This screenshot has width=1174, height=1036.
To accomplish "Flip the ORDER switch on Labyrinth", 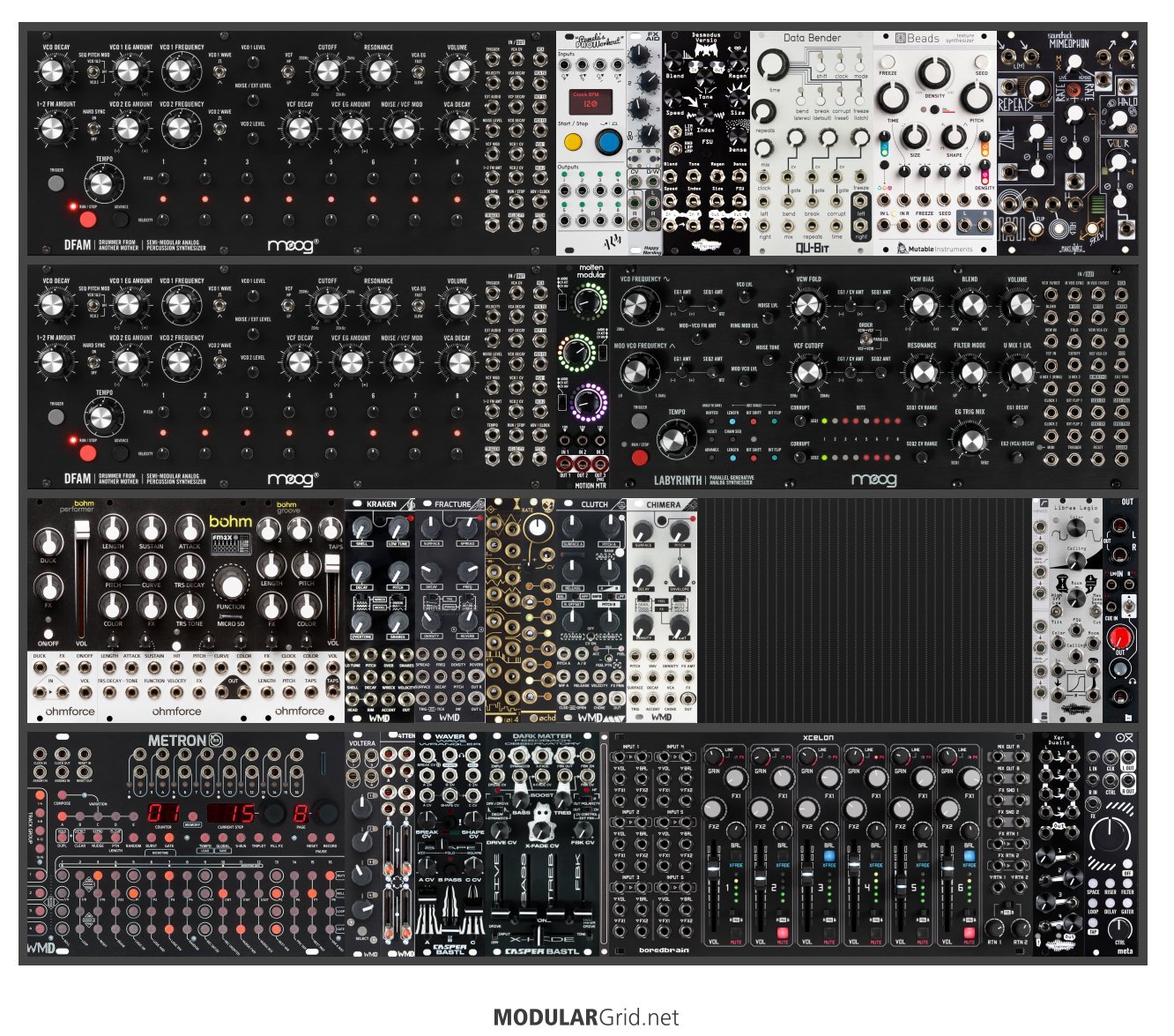I will pyautogui.click(x=866, y=339).
